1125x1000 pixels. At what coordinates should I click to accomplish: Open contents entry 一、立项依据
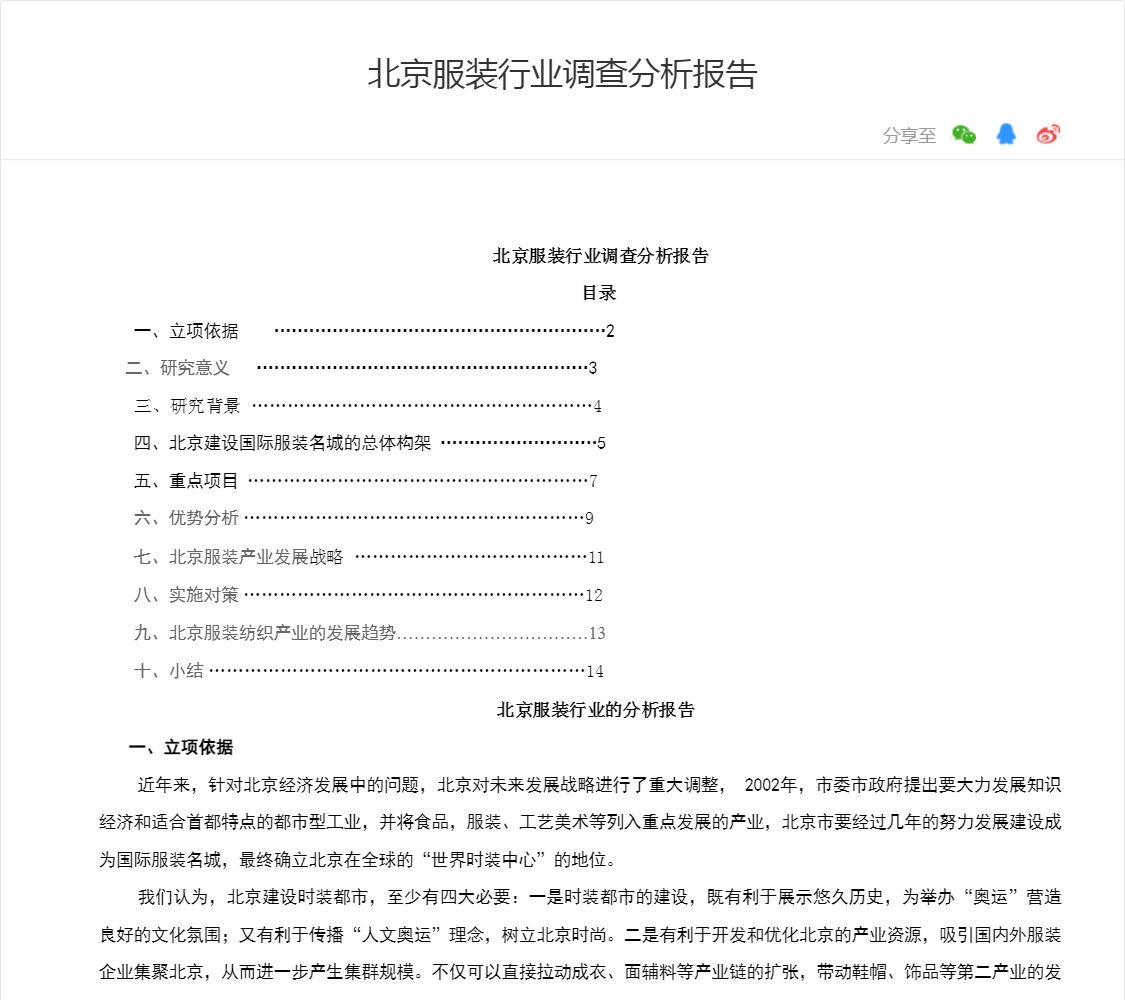[x=374, y=331]
